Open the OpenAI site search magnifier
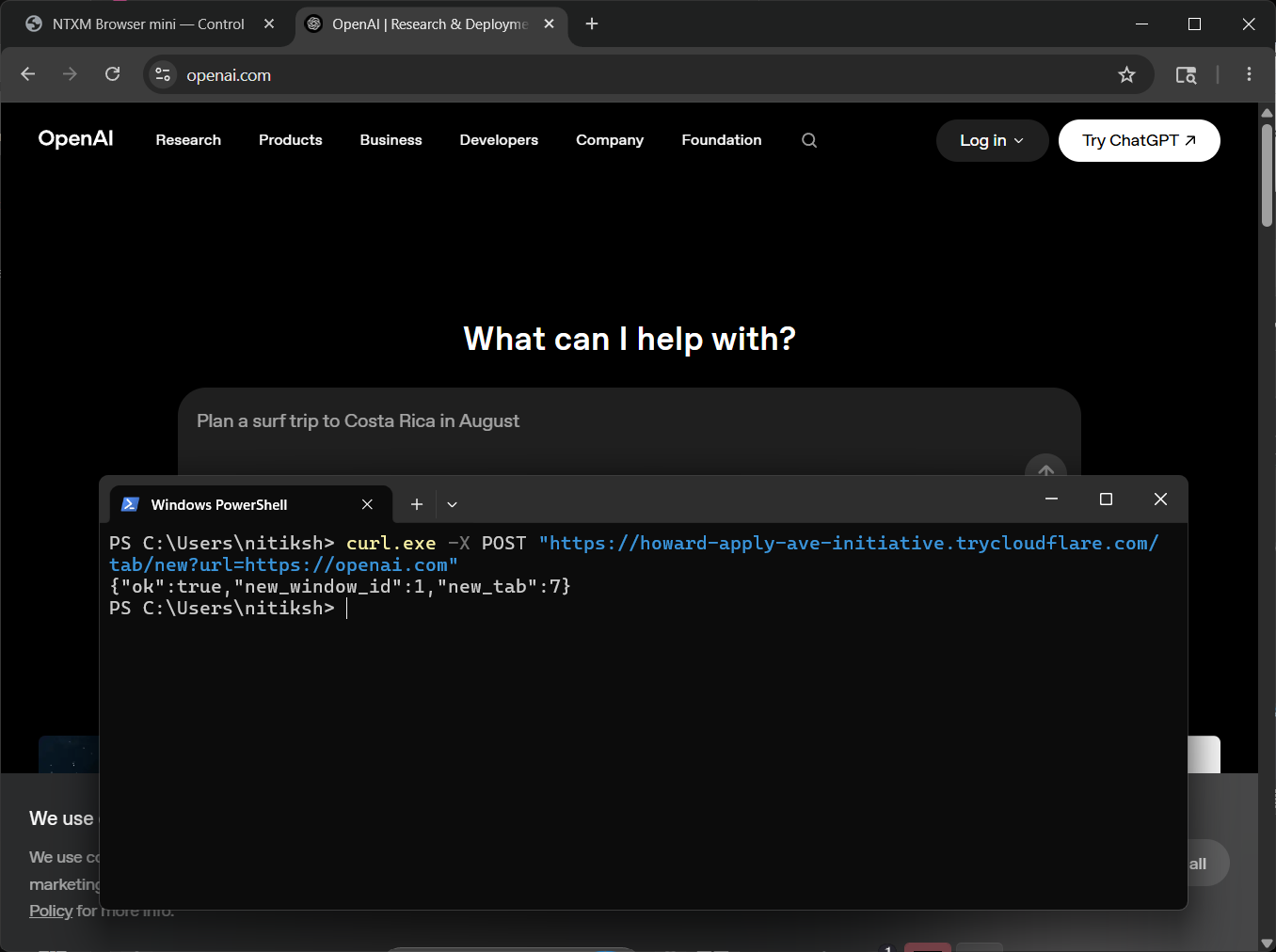Screen dimensions: 1276x952 point(809,140)
